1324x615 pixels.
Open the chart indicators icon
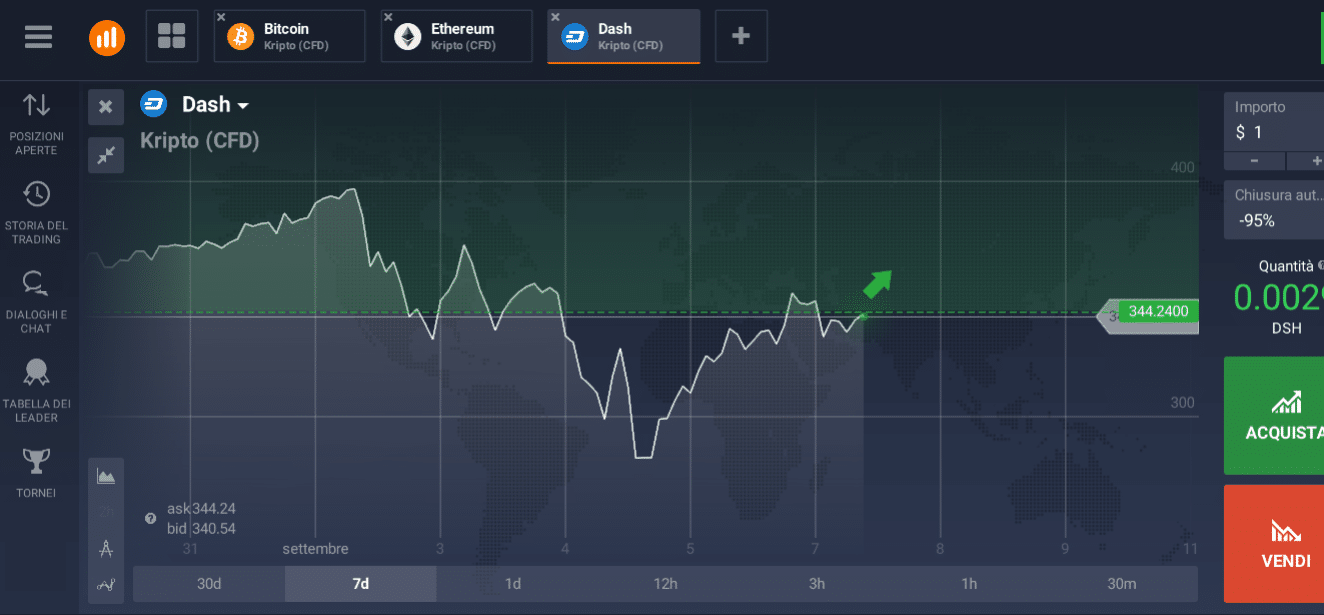[x=106, y=585]
